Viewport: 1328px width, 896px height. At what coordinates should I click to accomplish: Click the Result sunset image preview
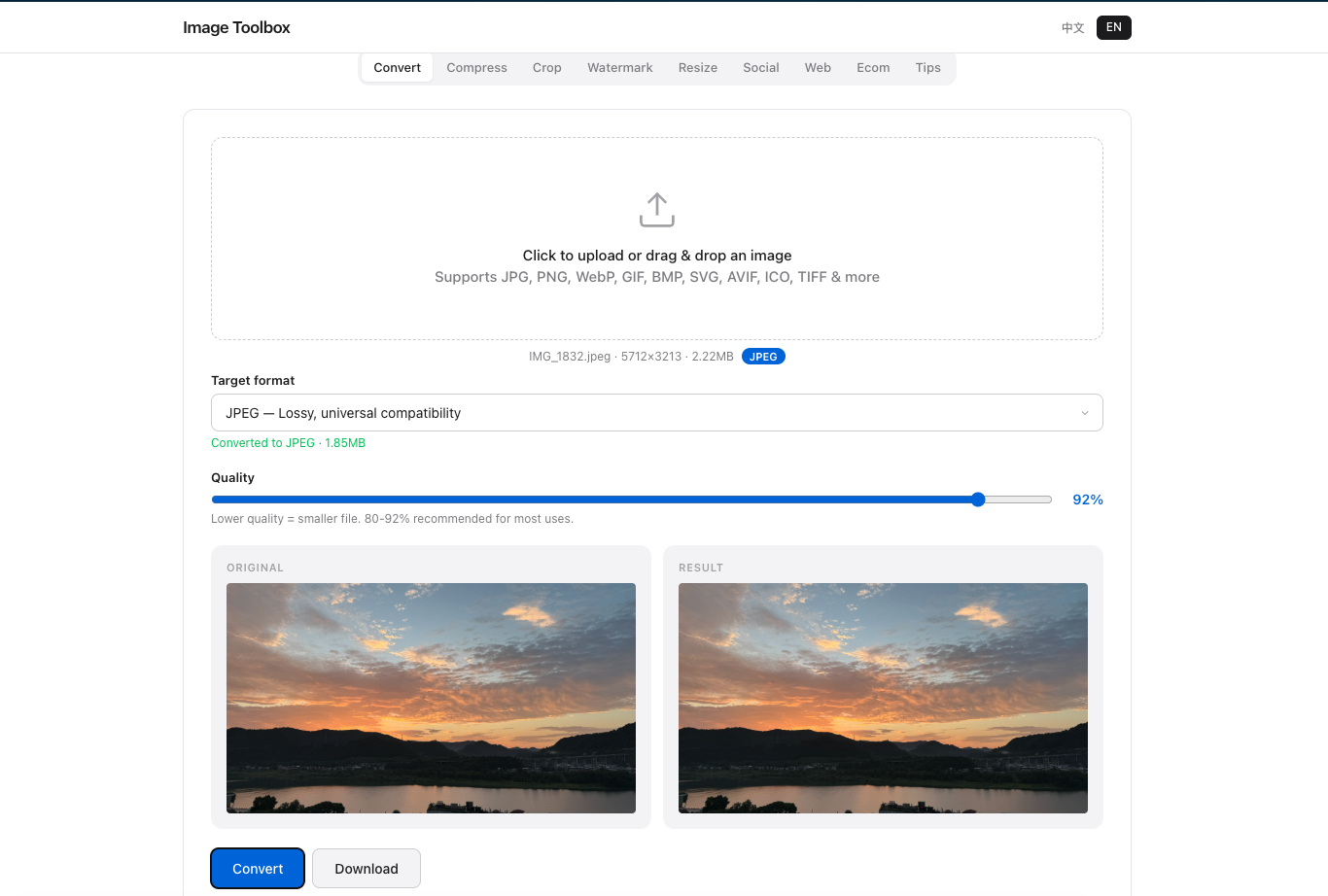883,698
